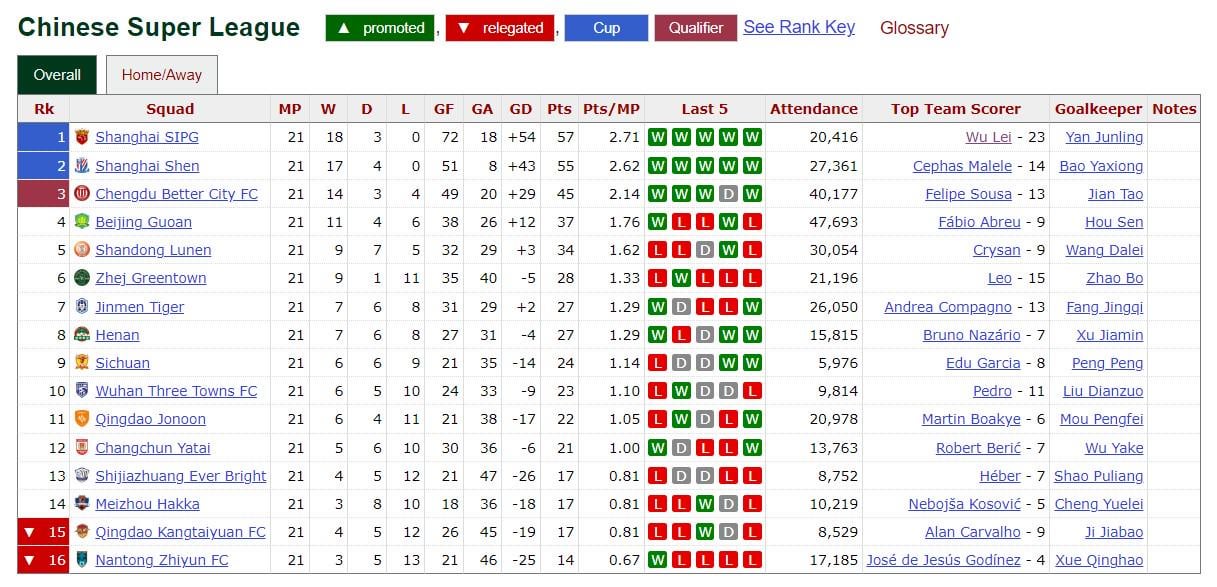Select the Beijing Guoan club logo
1217x587 pixels.
click(x=84, y=222)
